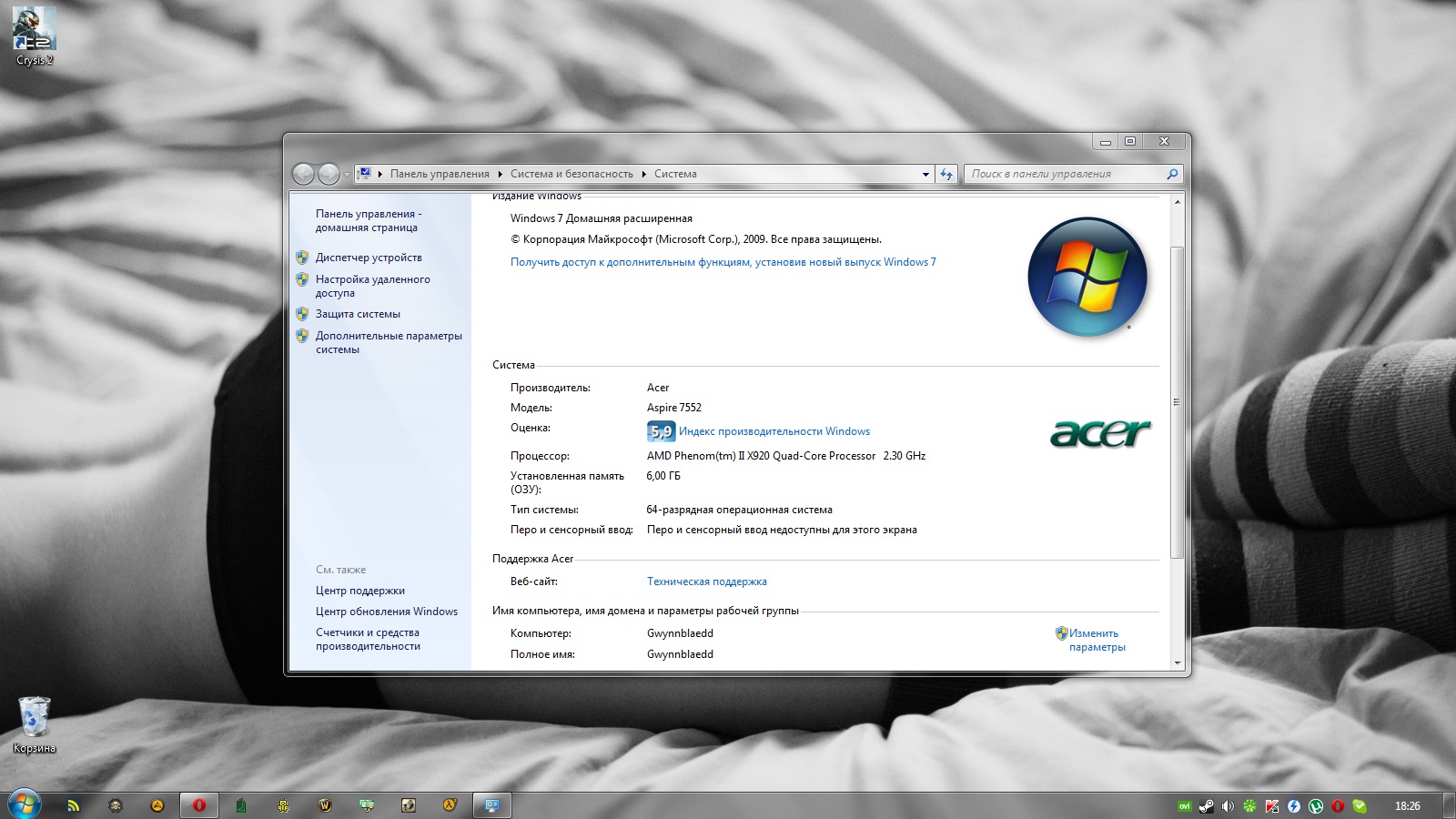Expand the arrow after Система и безопасность breadcrumb

644,174
